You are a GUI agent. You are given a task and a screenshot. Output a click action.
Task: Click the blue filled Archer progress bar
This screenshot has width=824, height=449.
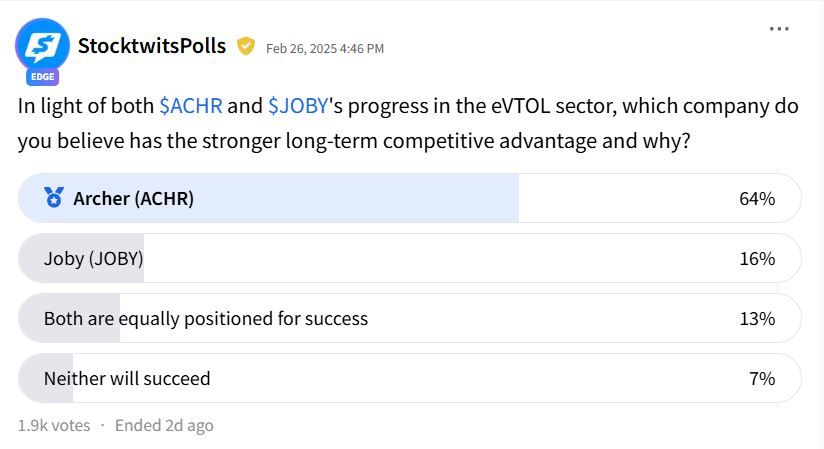(269, 198)
